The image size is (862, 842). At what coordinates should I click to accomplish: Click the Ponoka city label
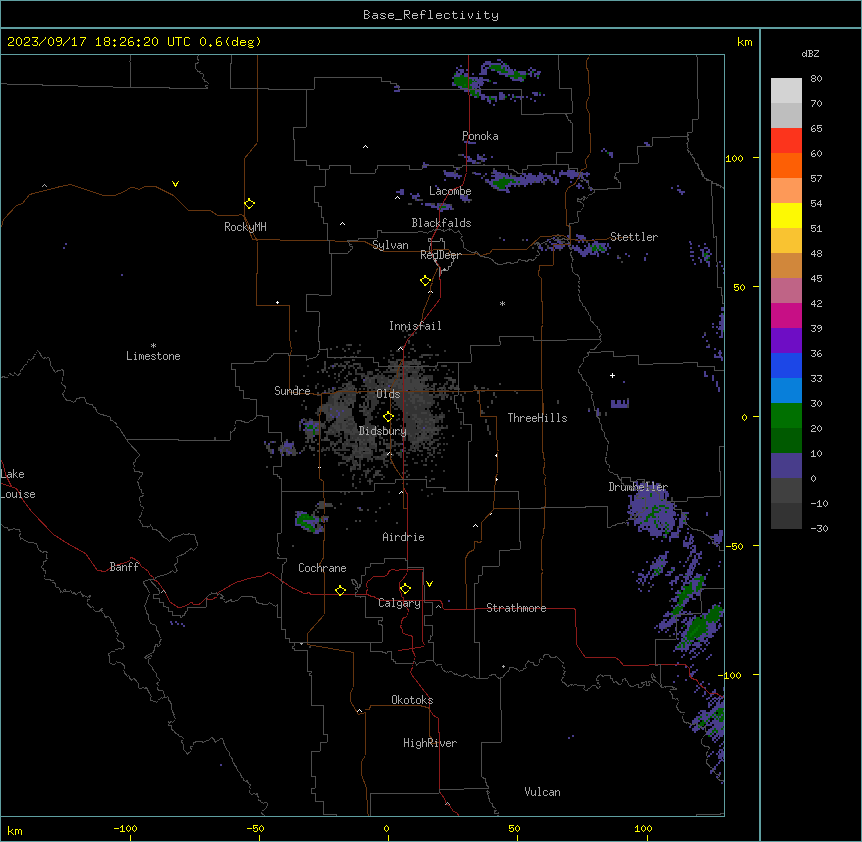click(480, 136)
